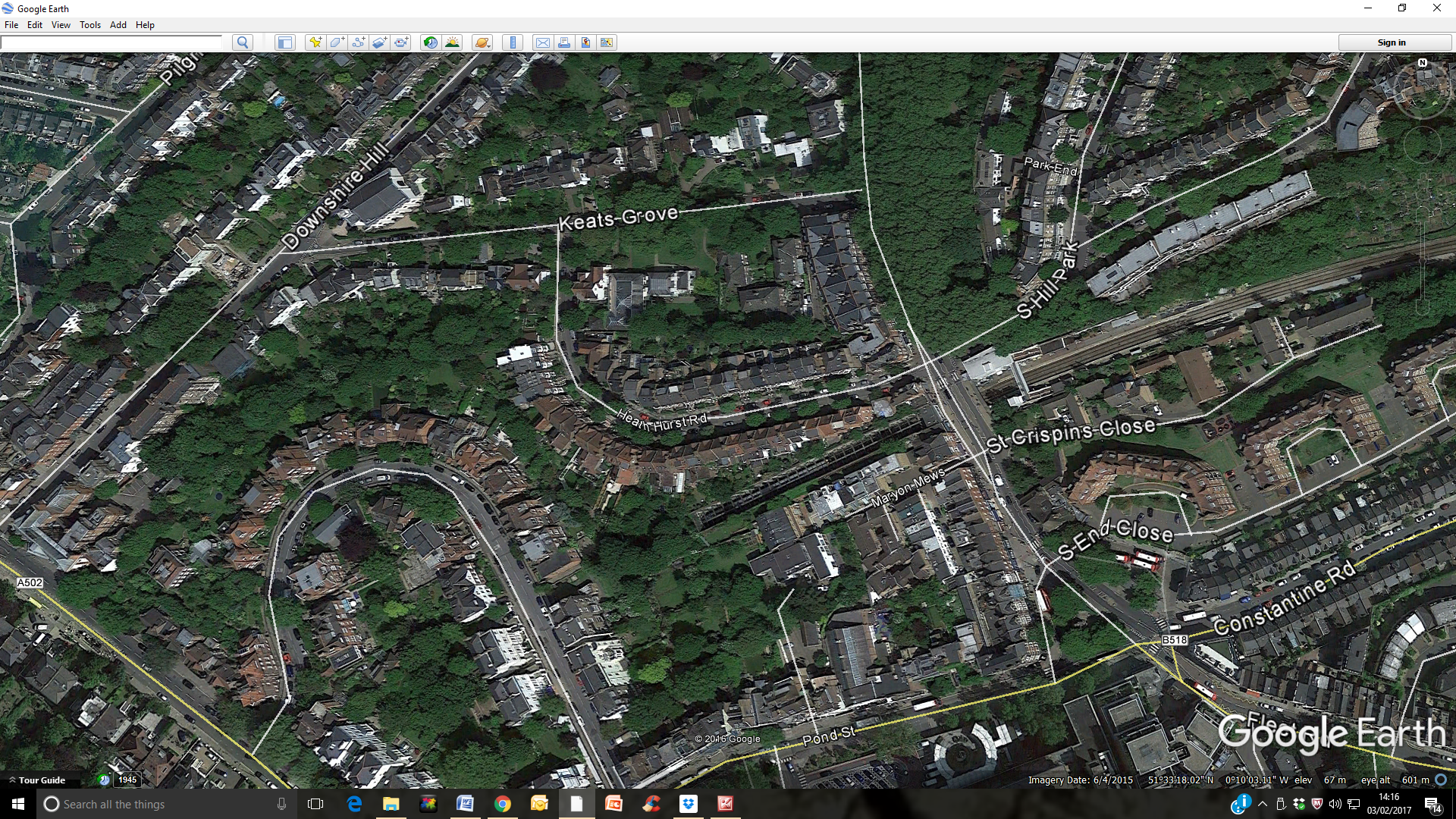Click the Cortana search box
The image size is (1456, 819).
coord(166,804)
